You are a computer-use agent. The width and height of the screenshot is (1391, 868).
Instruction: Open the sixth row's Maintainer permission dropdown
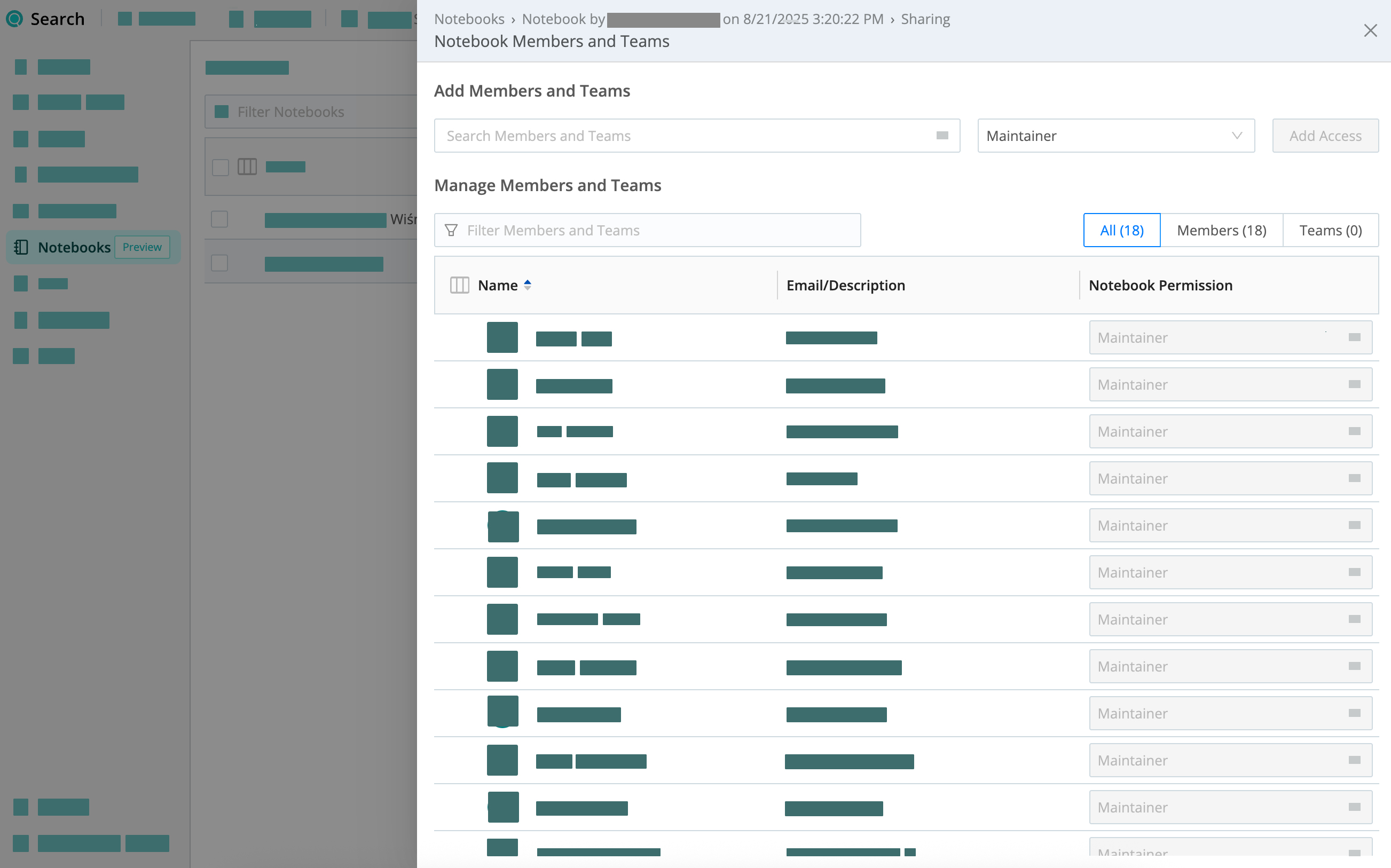pyautogui.click(x=1230, y=572)
